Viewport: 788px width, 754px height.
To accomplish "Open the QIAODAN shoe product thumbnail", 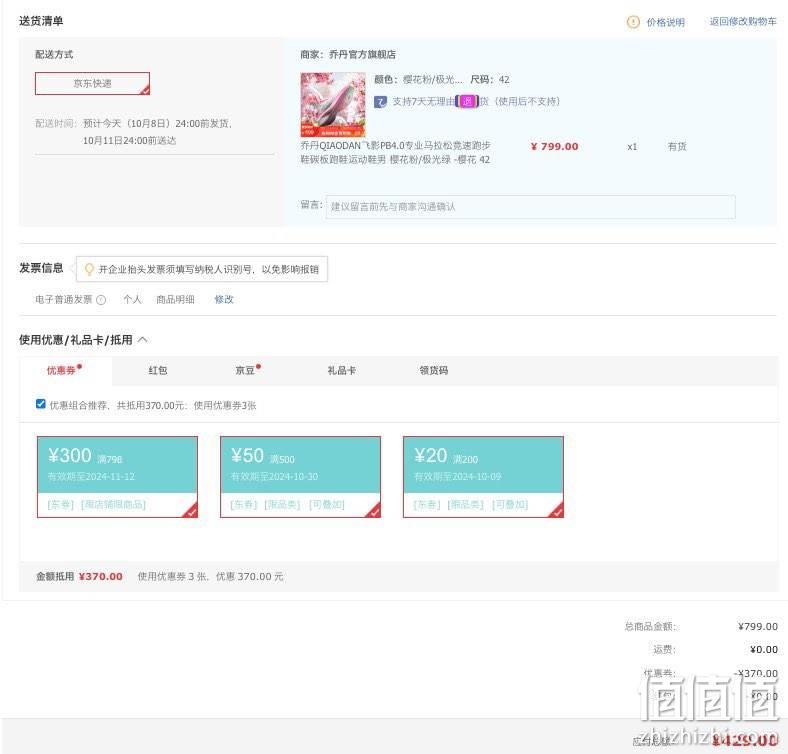I will tap(333, 105).
